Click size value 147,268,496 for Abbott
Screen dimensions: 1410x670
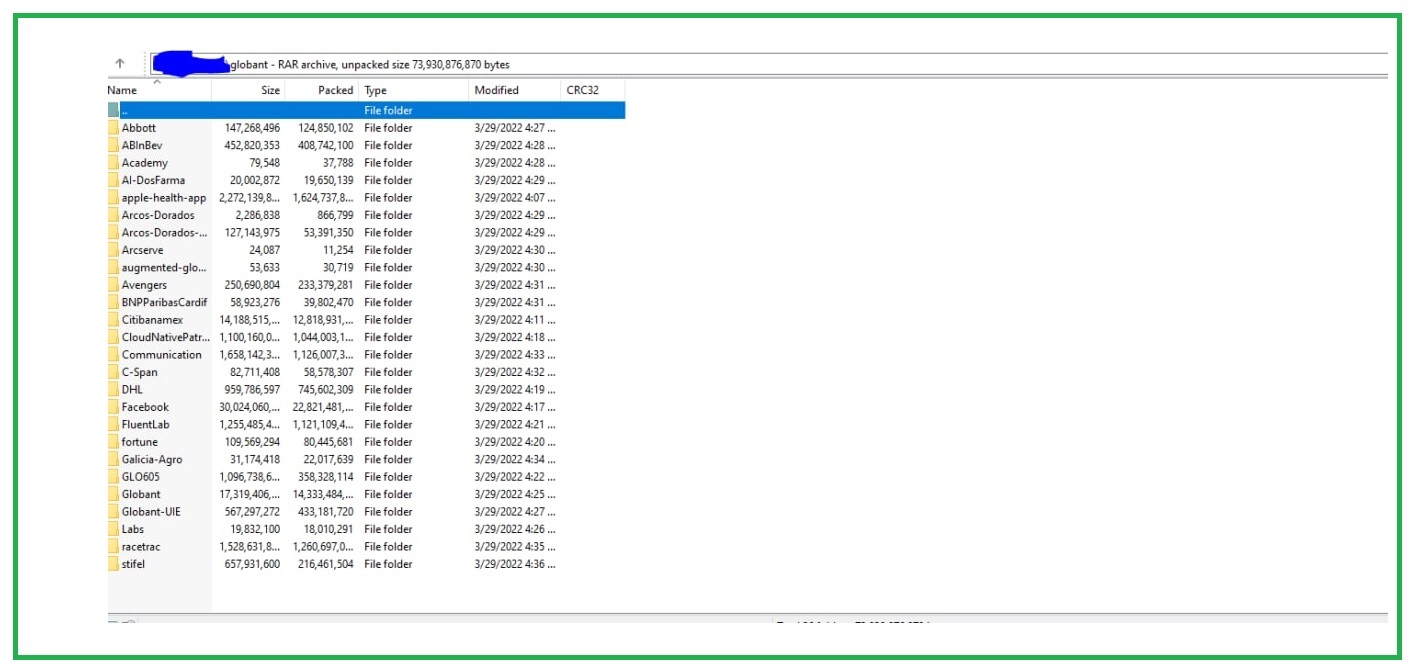252,128
